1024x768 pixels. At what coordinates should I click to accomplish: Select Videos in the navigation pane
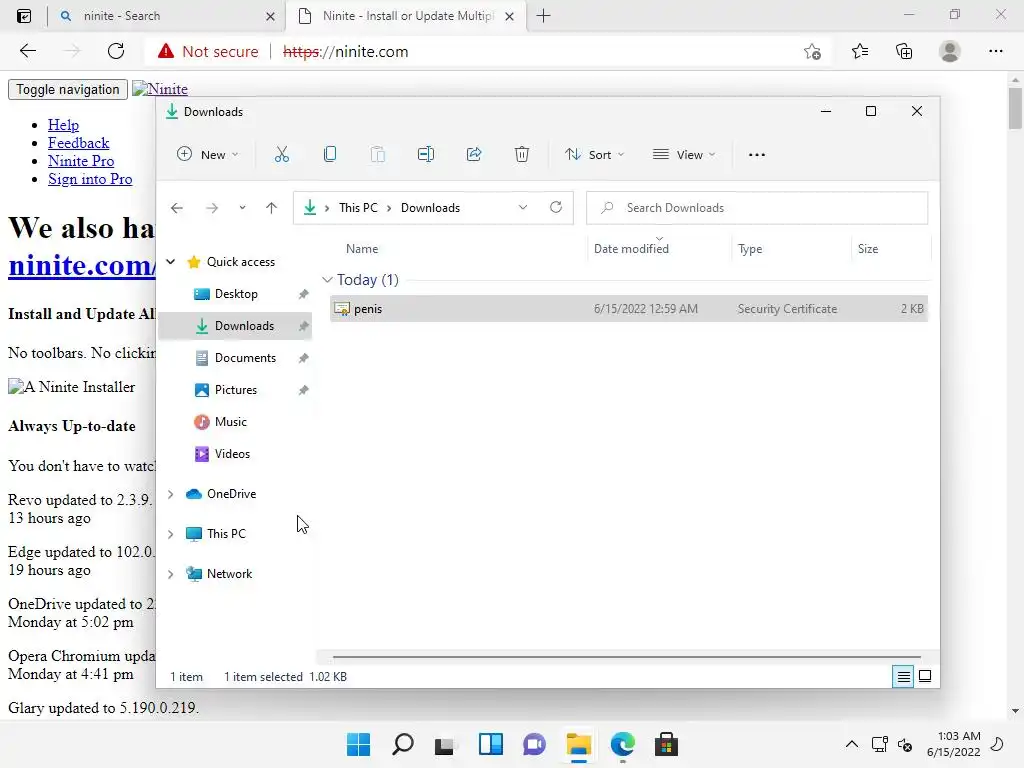click(x=235, y=454)
